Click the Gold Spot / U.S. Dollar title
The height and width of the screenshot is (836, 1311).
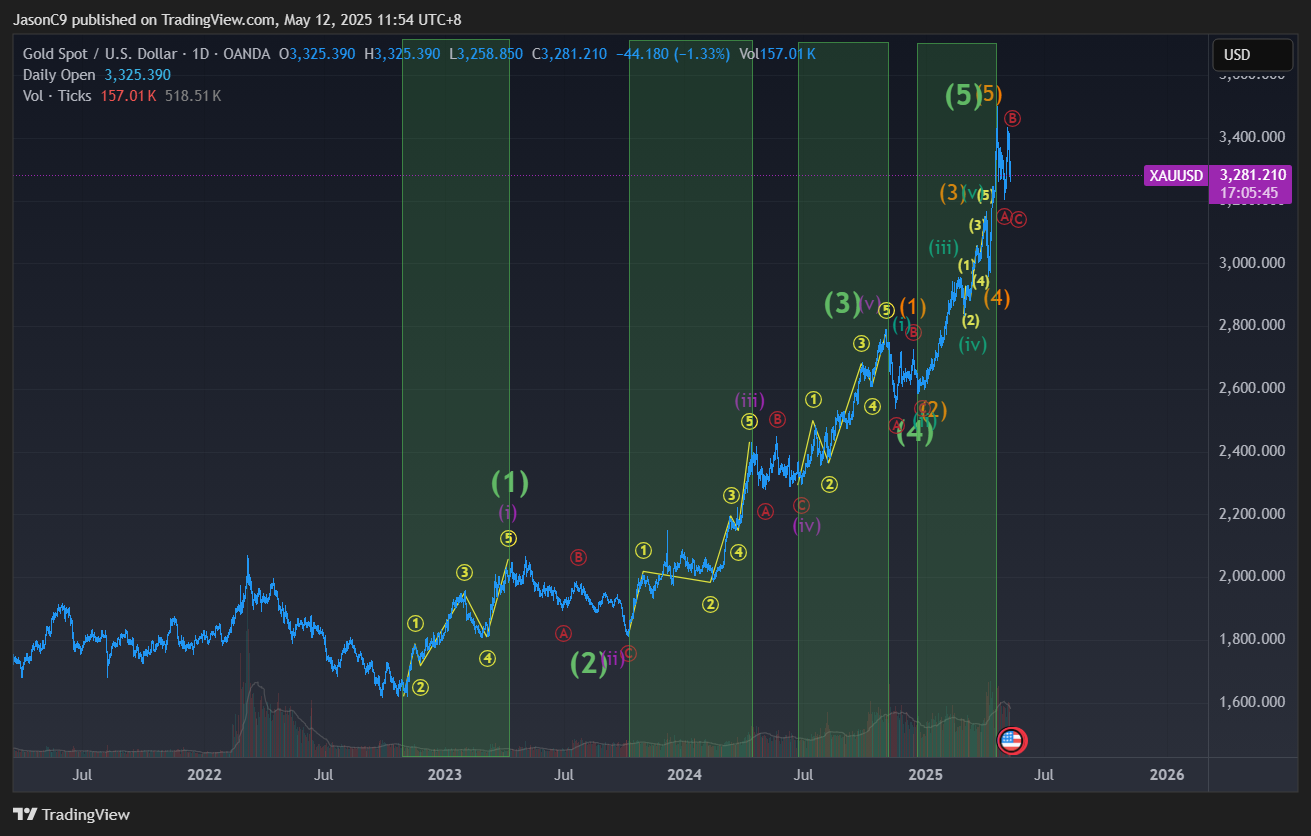103,54
